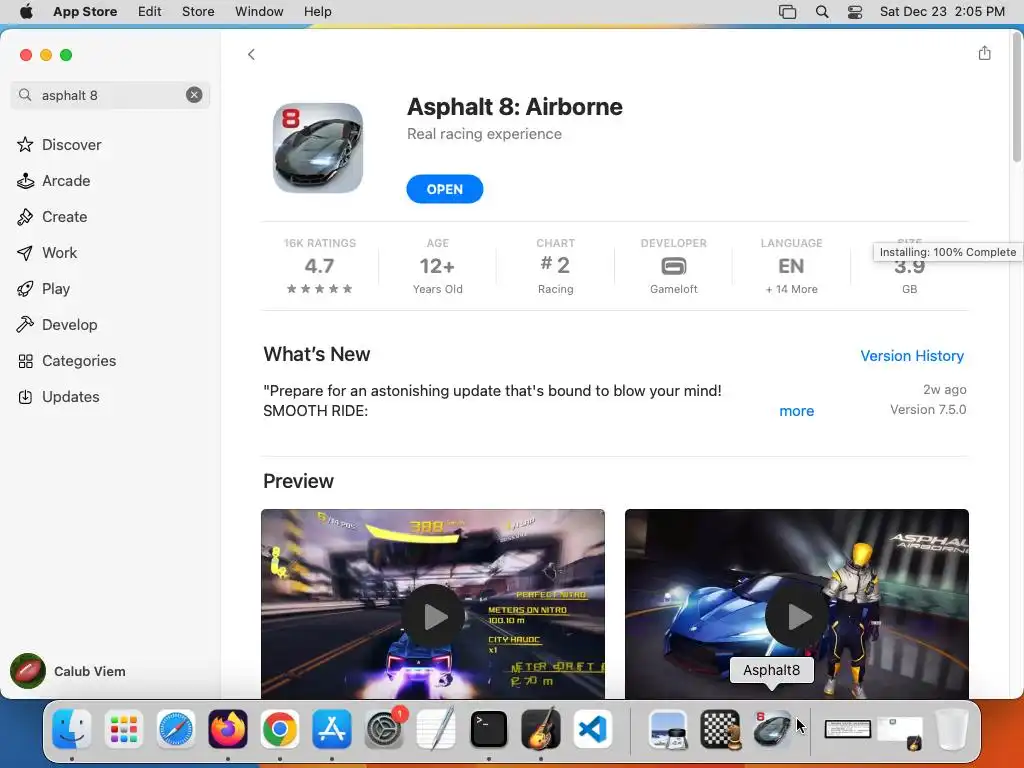Show the Updates page

tap(58, 396)
